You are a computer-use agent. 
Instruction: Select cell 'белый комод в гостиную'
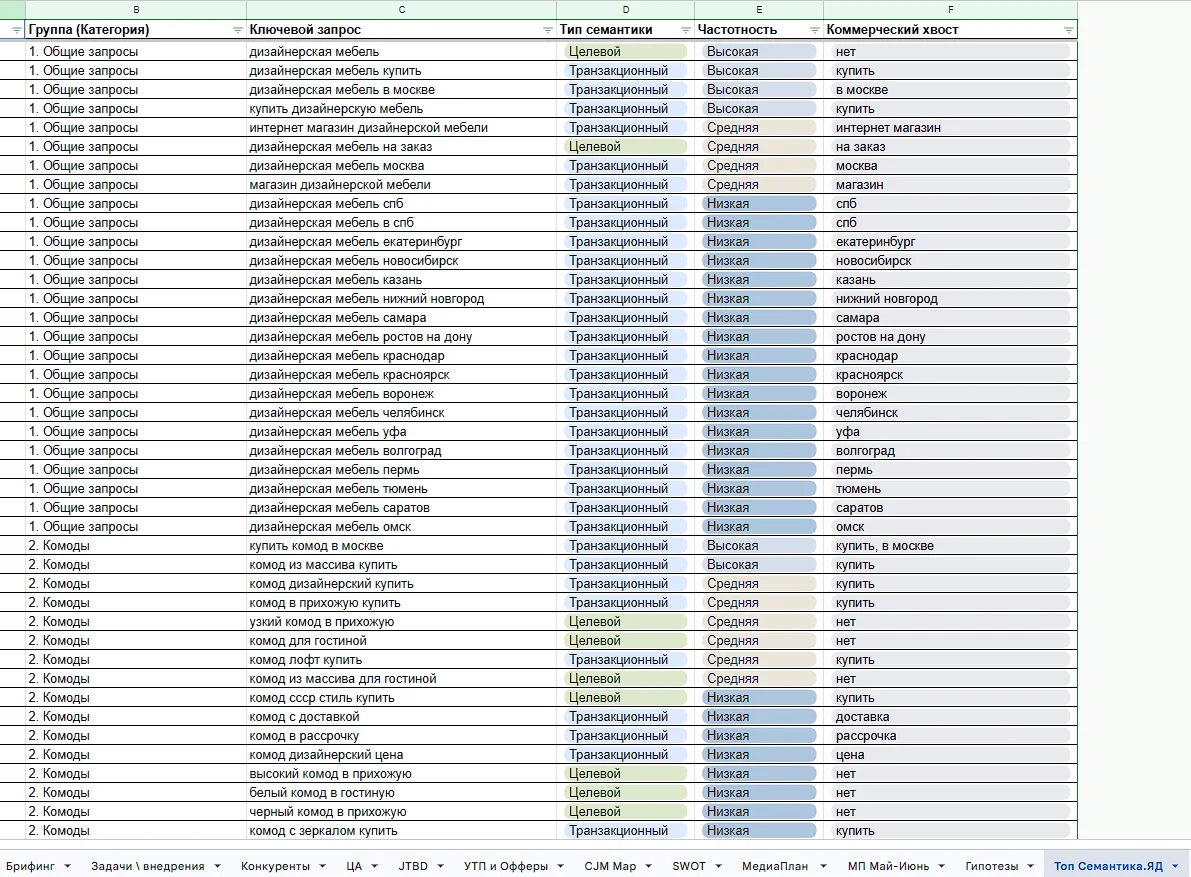tap(402, 793)
